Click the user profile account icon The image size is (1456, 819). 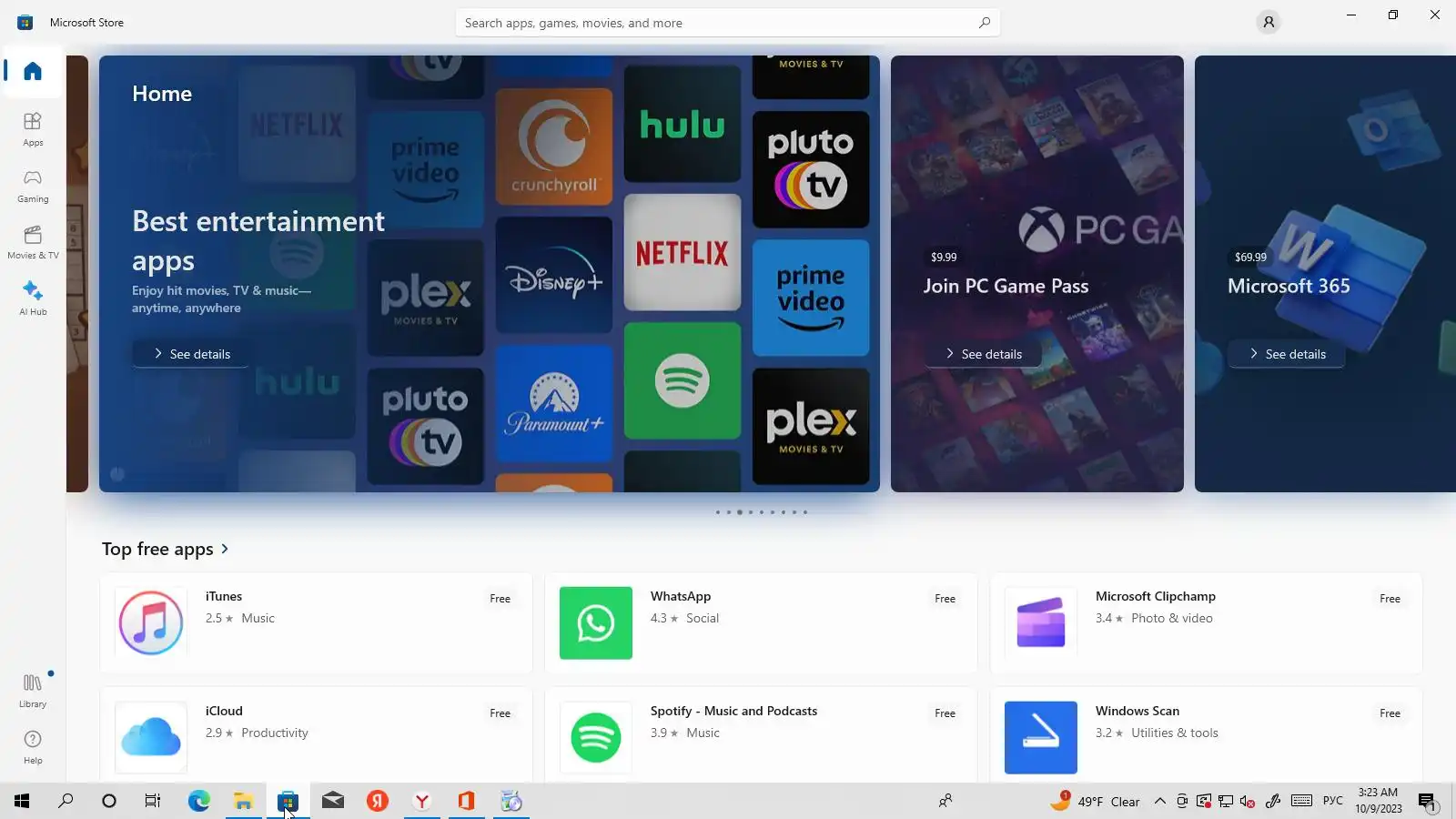1269,22
